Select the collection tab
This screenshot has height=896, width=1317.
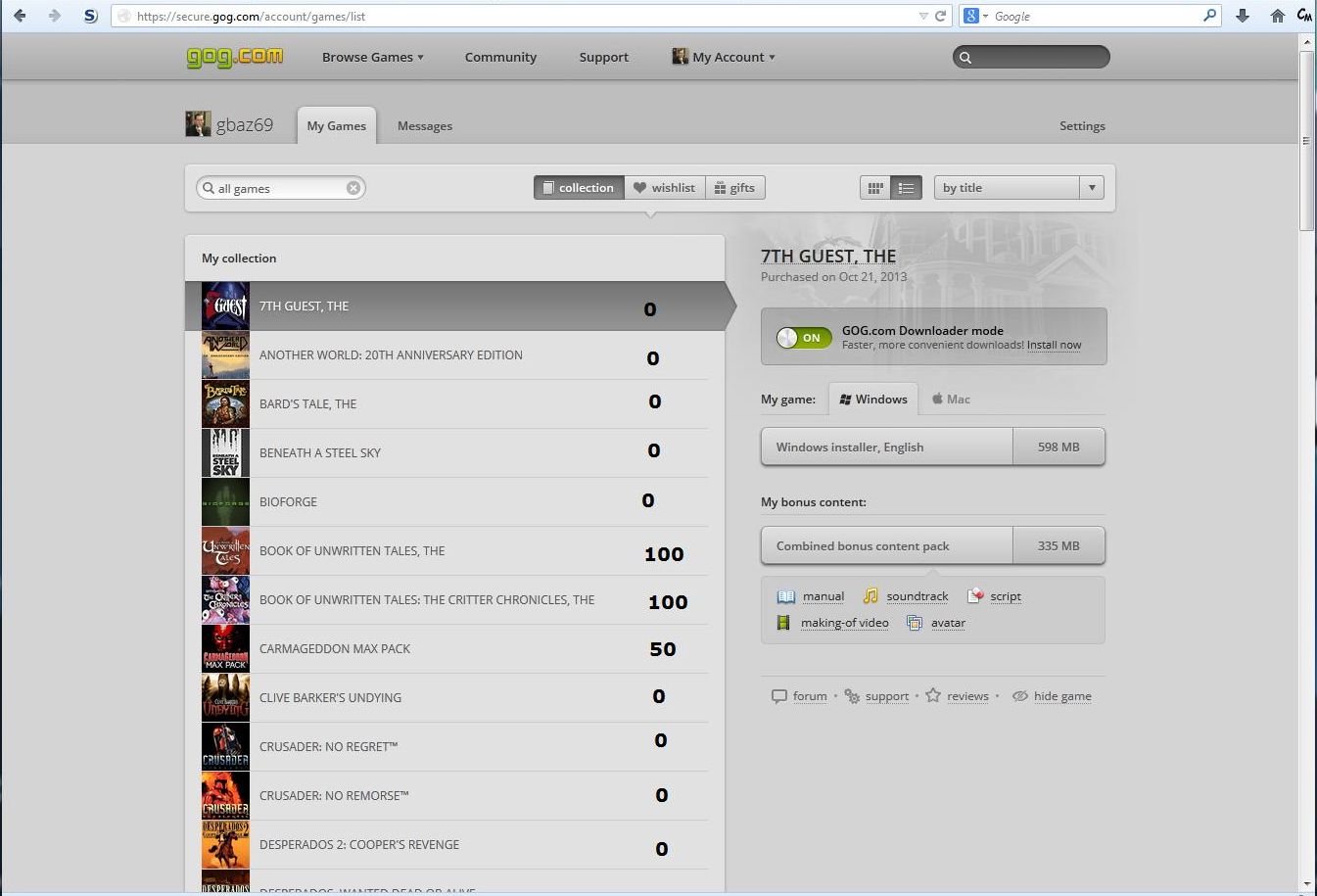click(579, 188)
